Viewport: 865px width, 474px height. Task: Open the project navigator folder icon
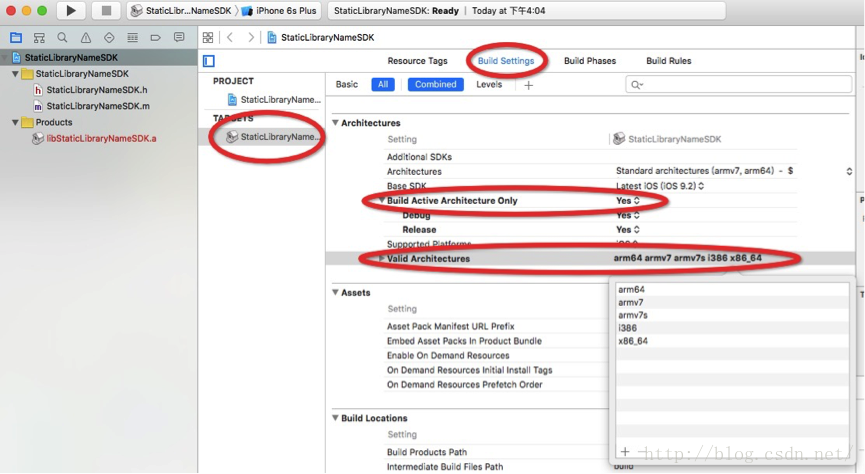[x=16, y=38]
